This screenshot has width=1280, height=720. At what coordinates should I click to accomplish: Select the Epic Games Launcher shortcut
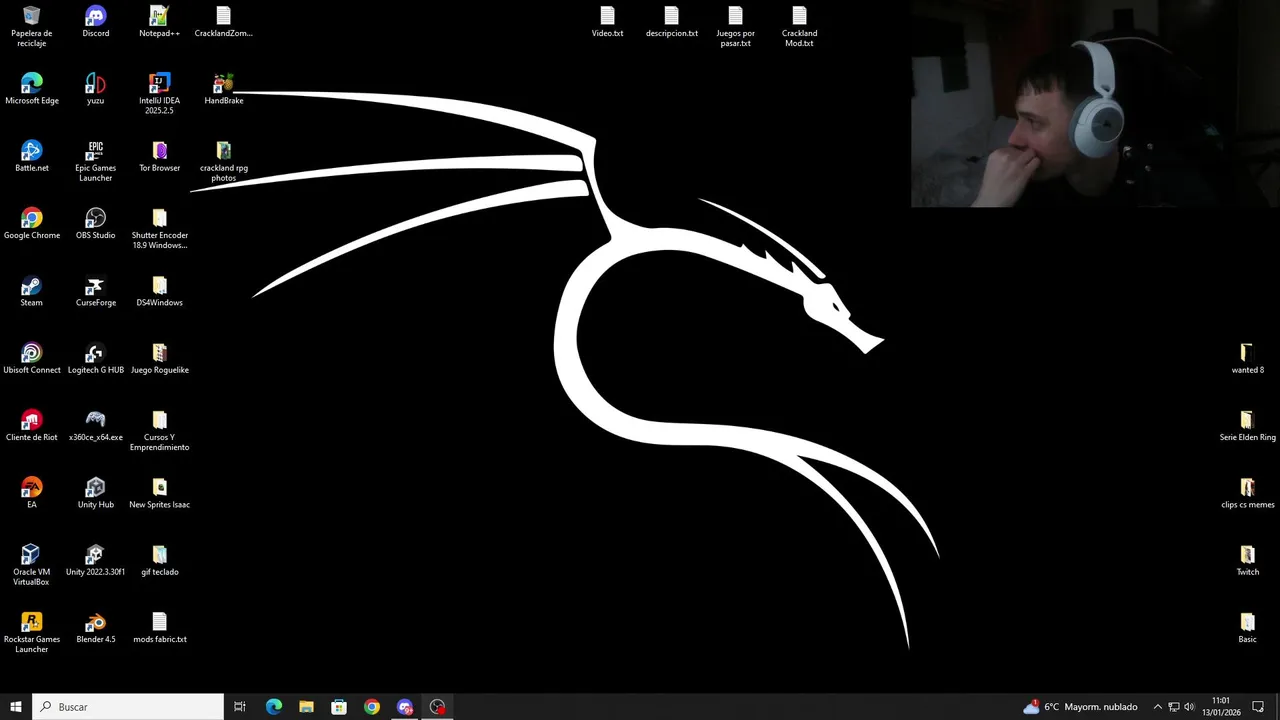pyautogui.click(x=96, y=161)
